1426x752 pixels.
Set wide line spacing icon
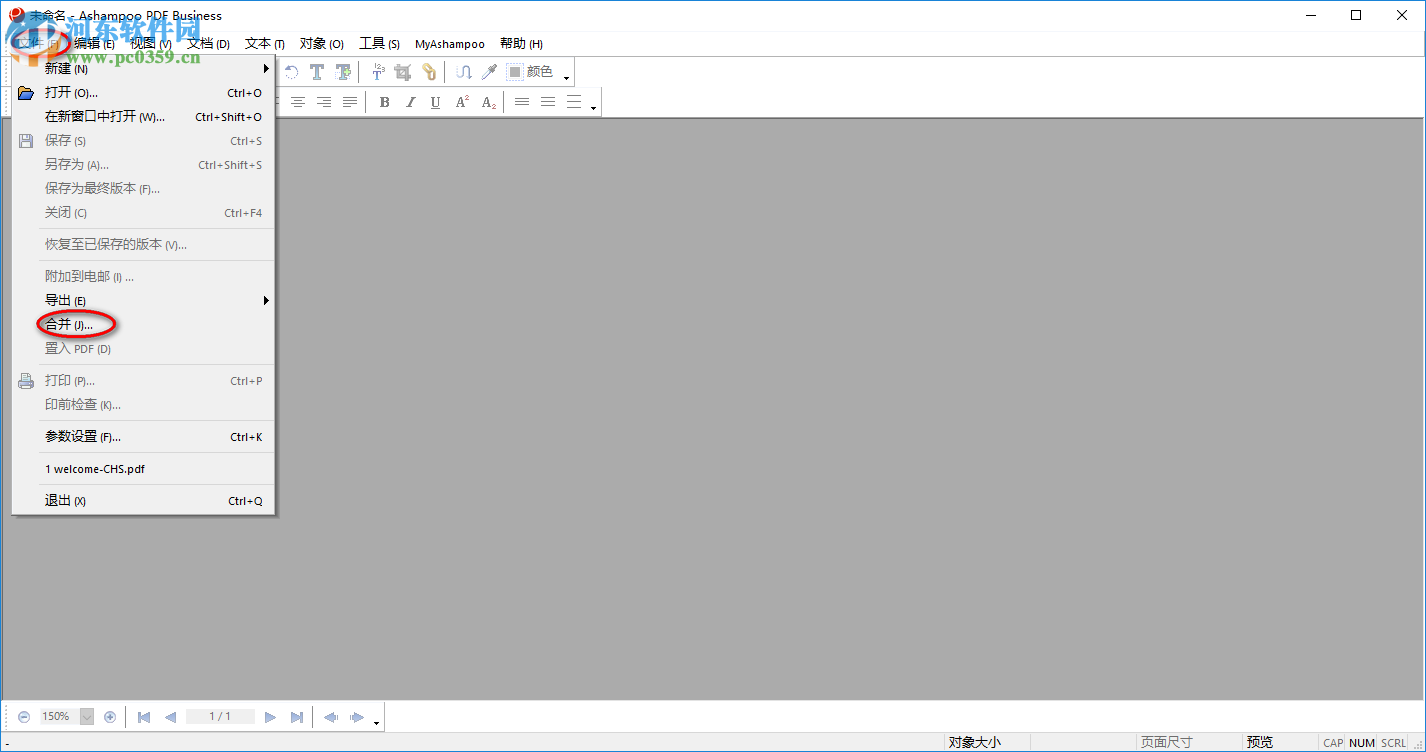(x=574, y=102)
